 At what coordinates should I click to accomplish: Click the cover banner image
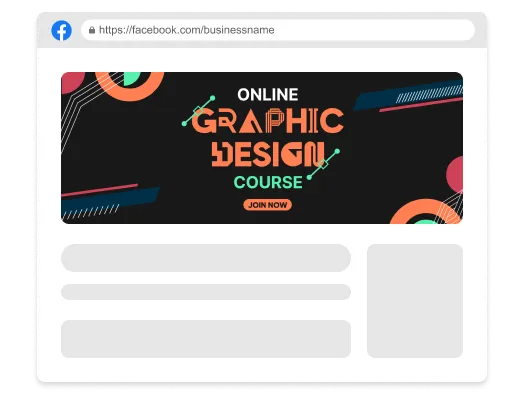pos(262,148)
